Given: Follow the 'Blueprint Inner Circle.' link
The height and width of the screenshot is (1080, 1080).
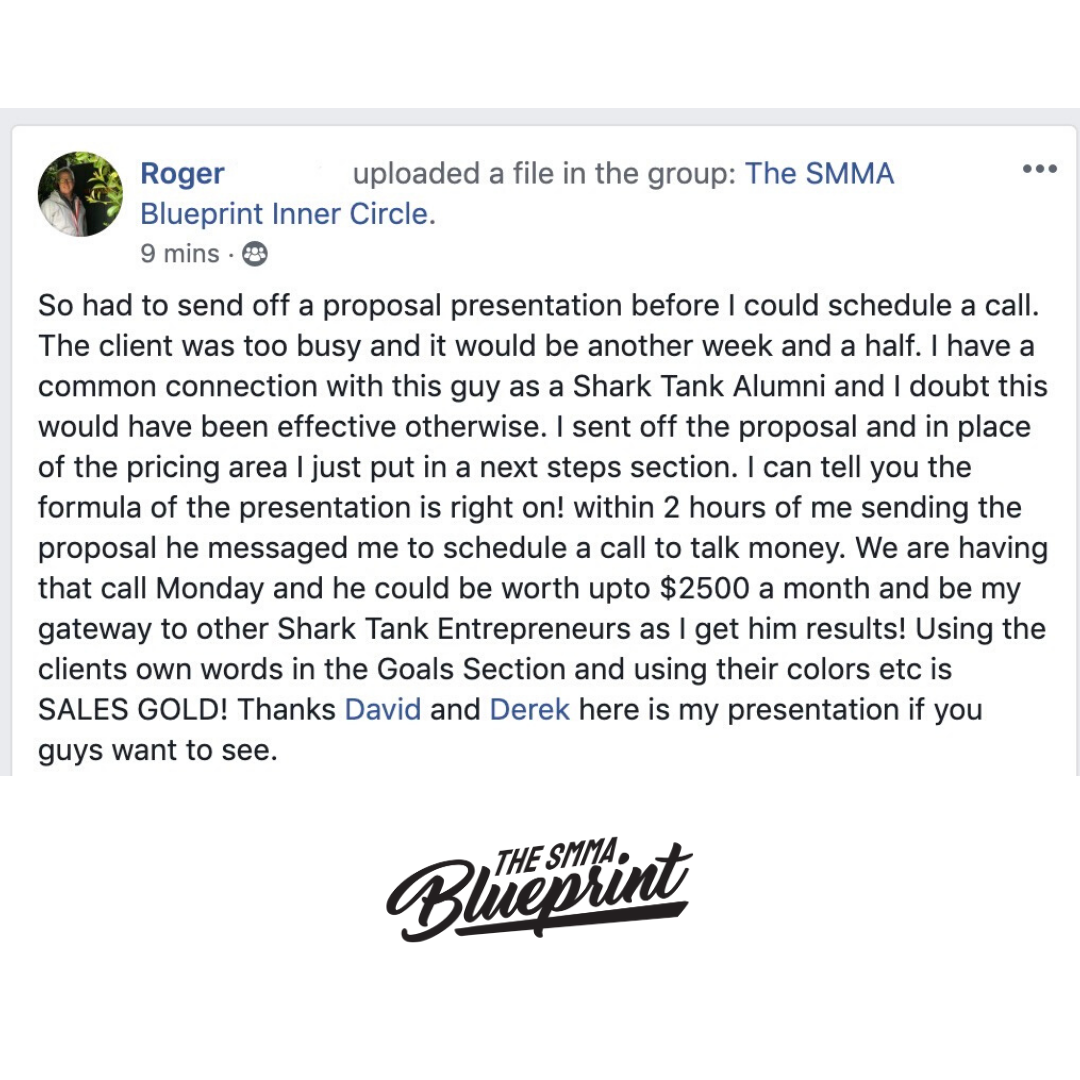Looking at the screenshot, I should 288,214.
